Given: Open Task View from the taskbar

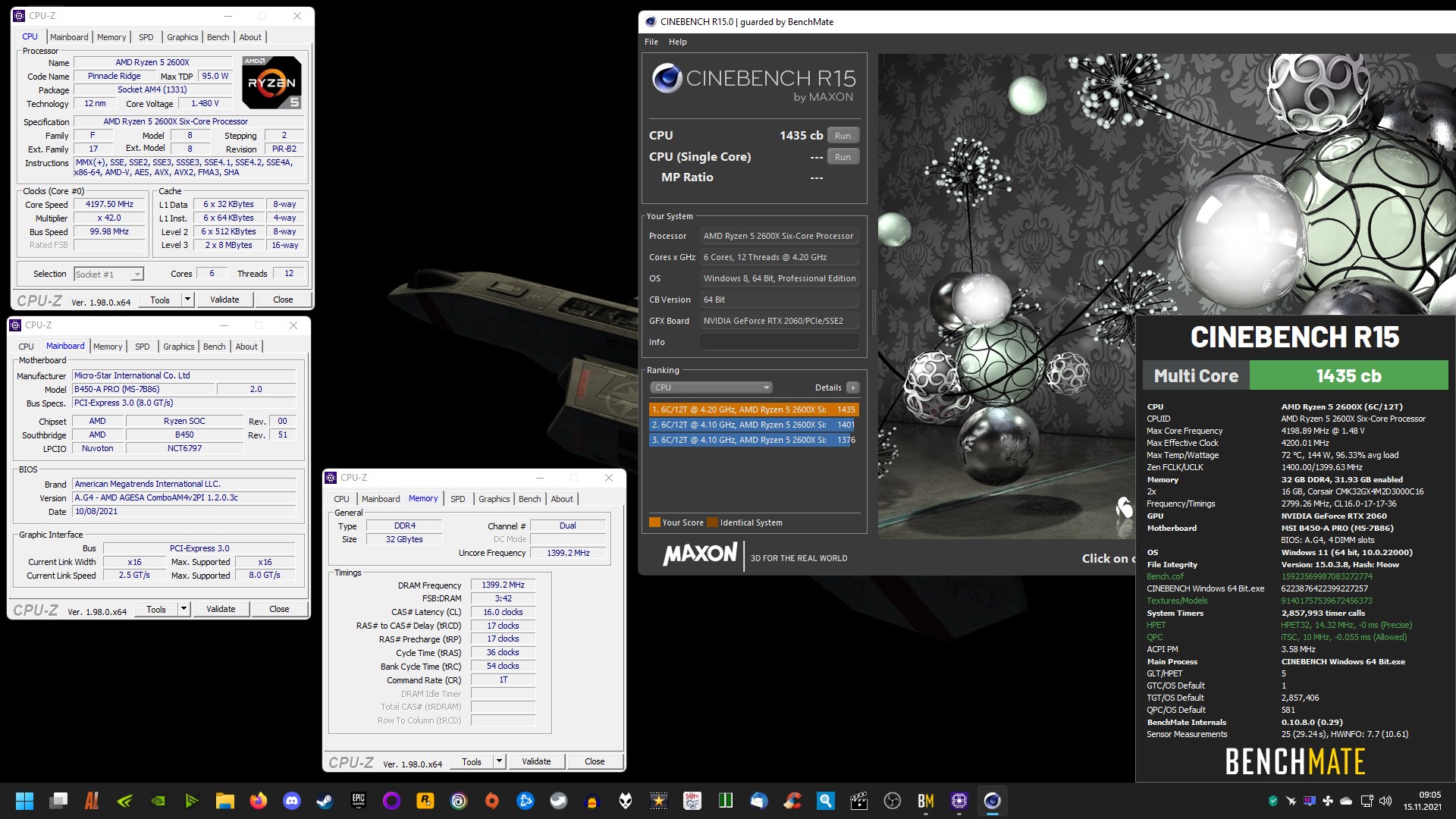Looking at the screenshot, I should click(58, 801).
